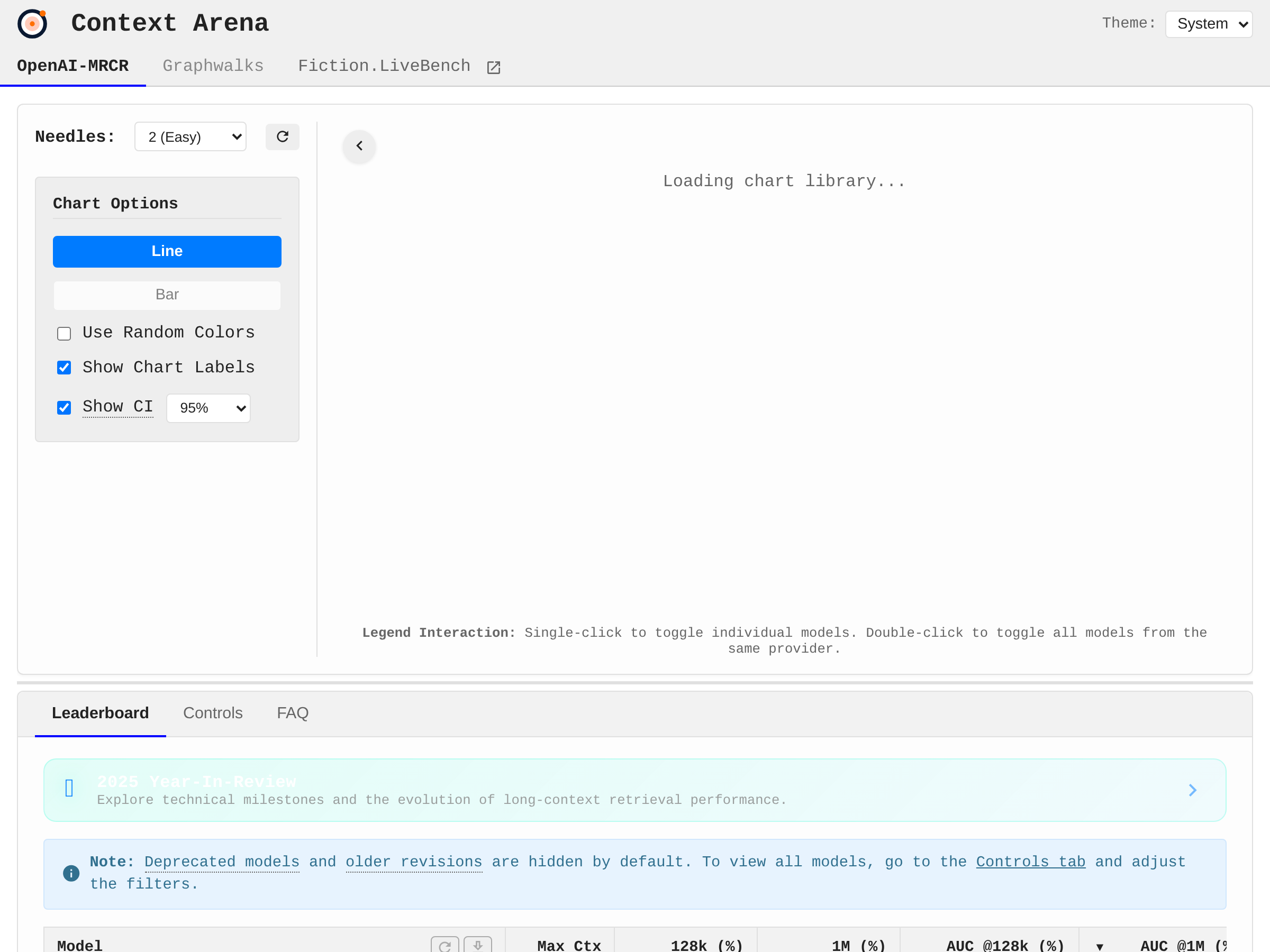Click the AUC @128k (%) column header
This screenshot has width=1270, height=952.
(x=1005, y=945)
